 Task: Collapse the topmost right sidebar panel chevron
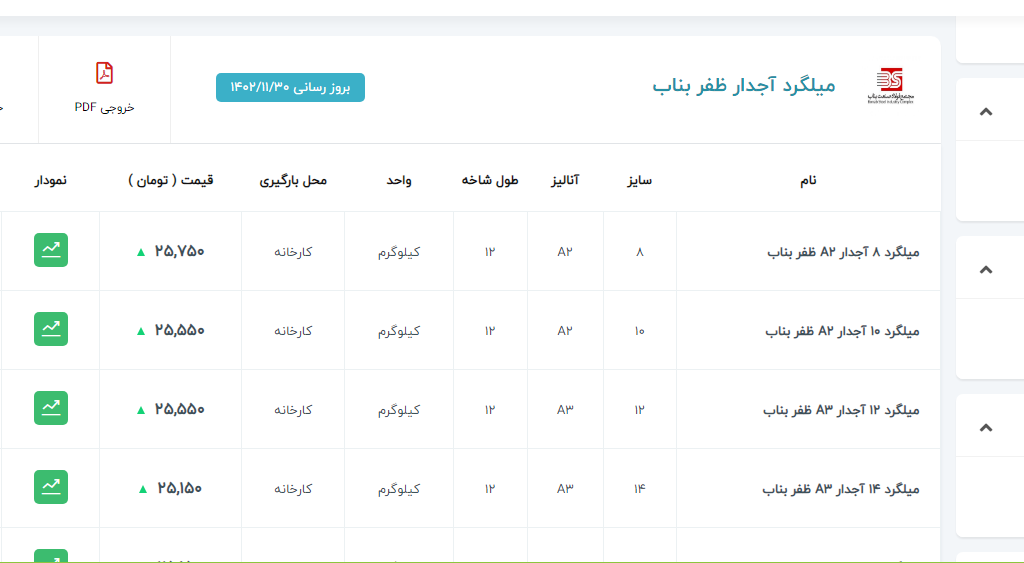tap(986, 111)
